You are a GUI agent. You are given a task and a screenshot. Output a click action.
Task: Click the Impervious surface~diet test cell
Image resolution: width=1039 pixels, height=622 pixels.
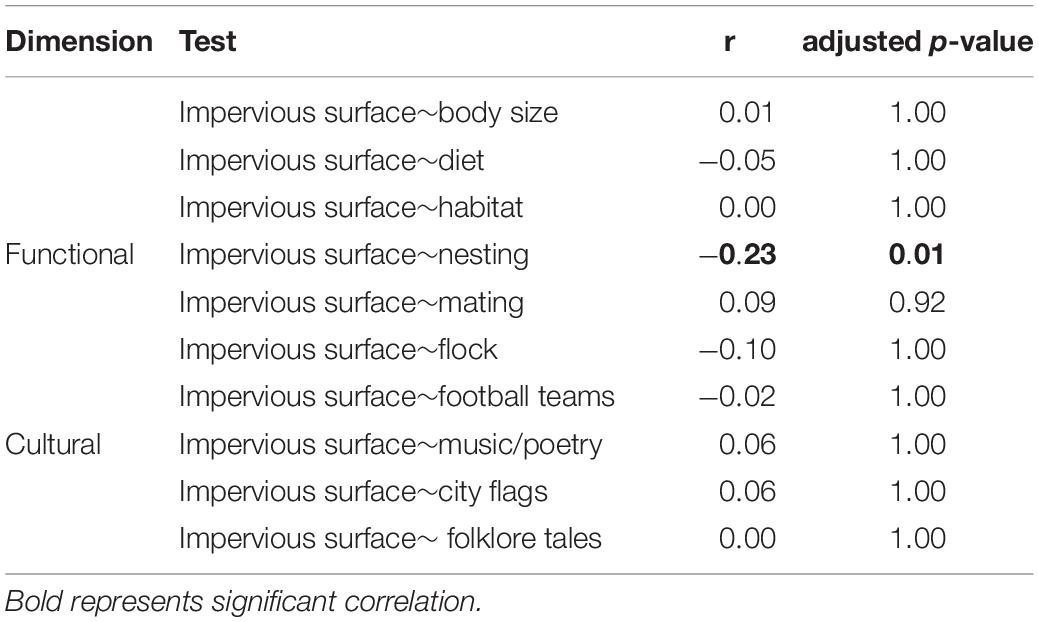[x=331, y=160]
